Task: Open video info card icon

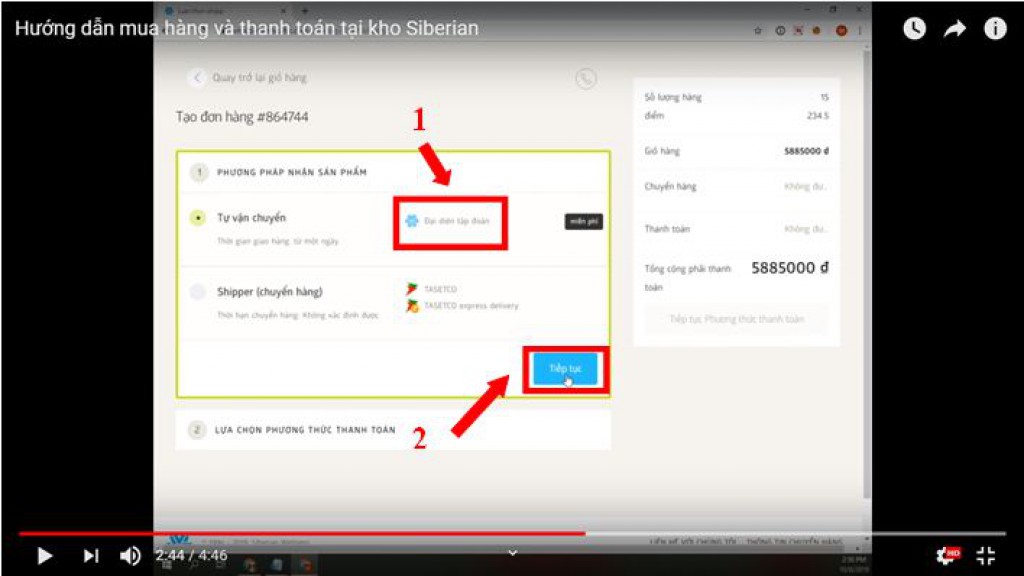Action: coord(995,29)
